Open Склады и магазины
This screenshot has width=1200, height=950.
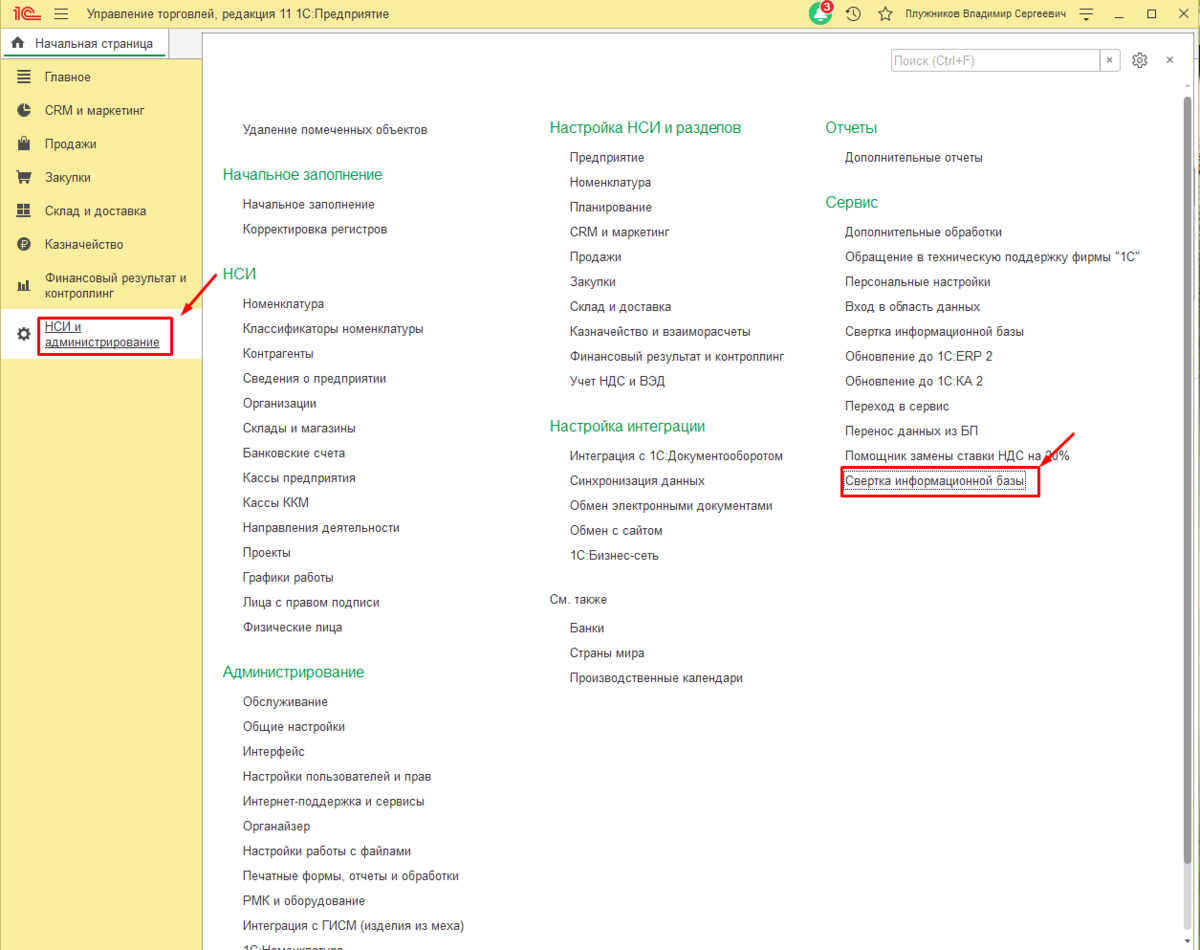[299, 428]
